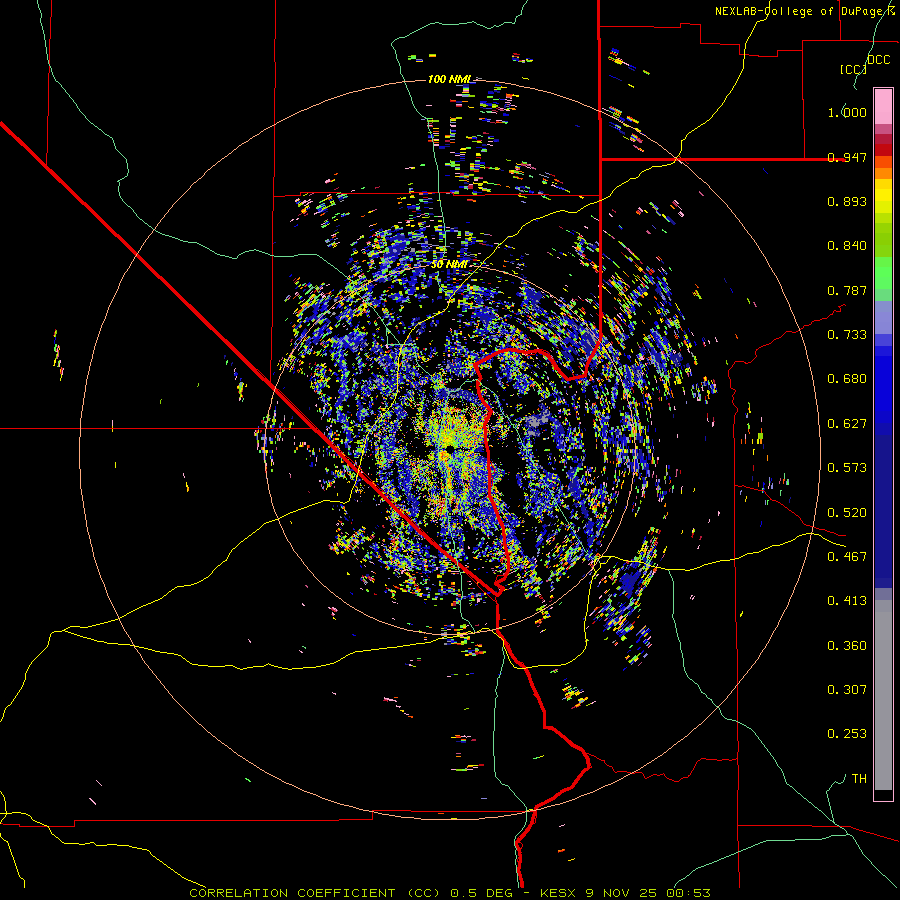Select the 0.840 legend value

[847, 246]
